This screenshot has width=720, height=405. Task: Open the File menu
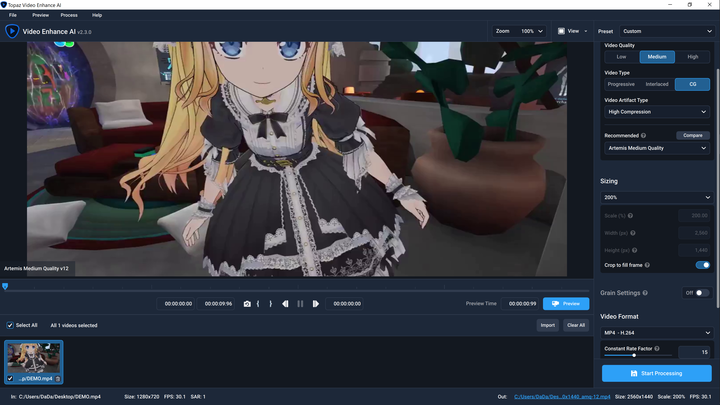[12, 15]
